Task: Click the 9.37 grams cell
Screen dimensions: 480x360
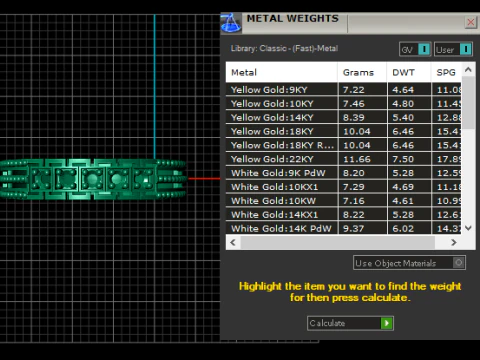Action: click(362, 228)
